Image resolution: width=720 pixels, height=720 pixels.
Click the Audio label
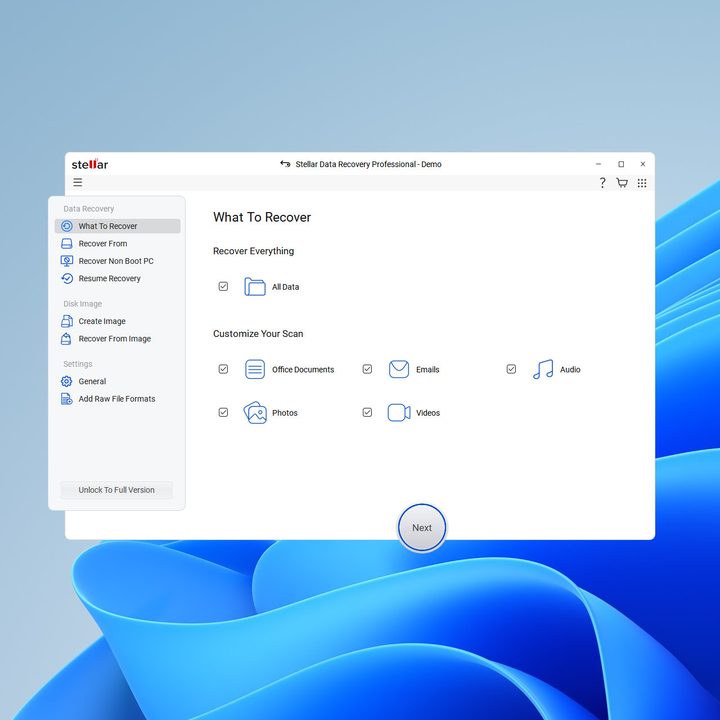point(570,370)
